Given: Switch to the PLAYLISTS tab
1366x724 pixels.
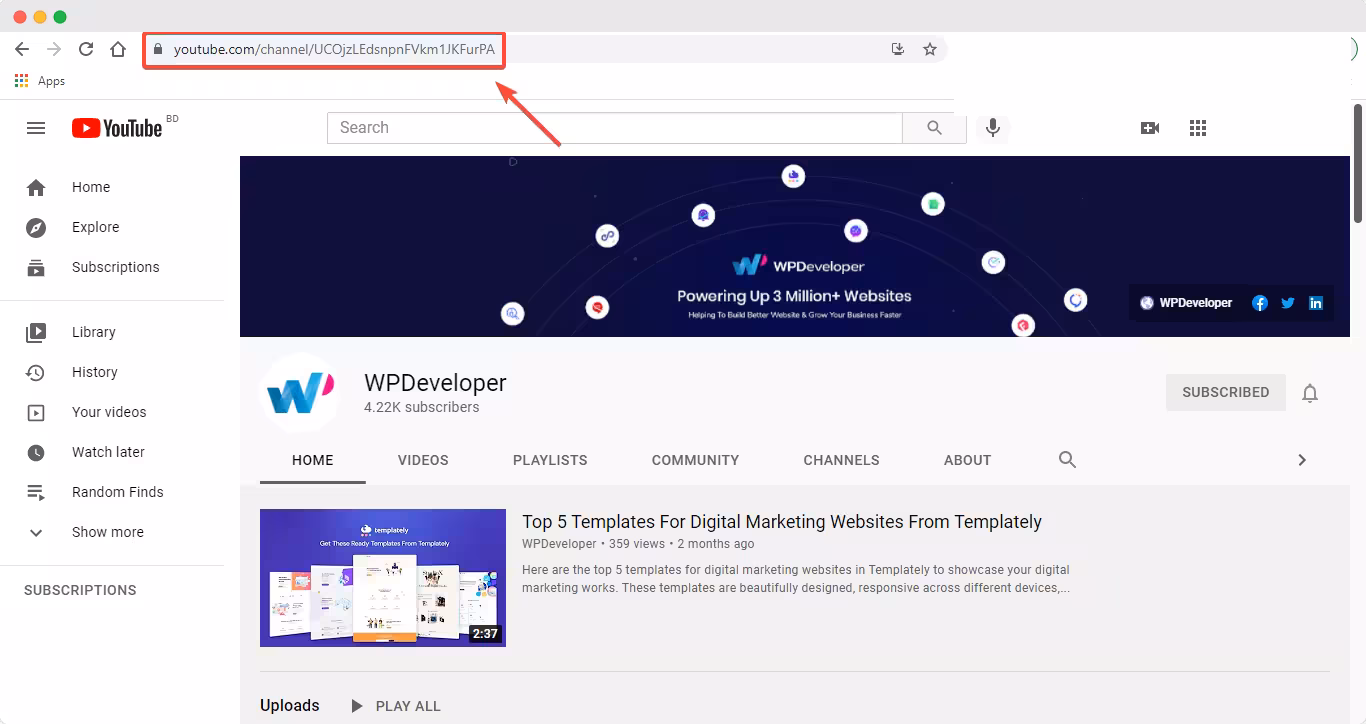Looking at the screenshot, I should (x=550, y=460).
